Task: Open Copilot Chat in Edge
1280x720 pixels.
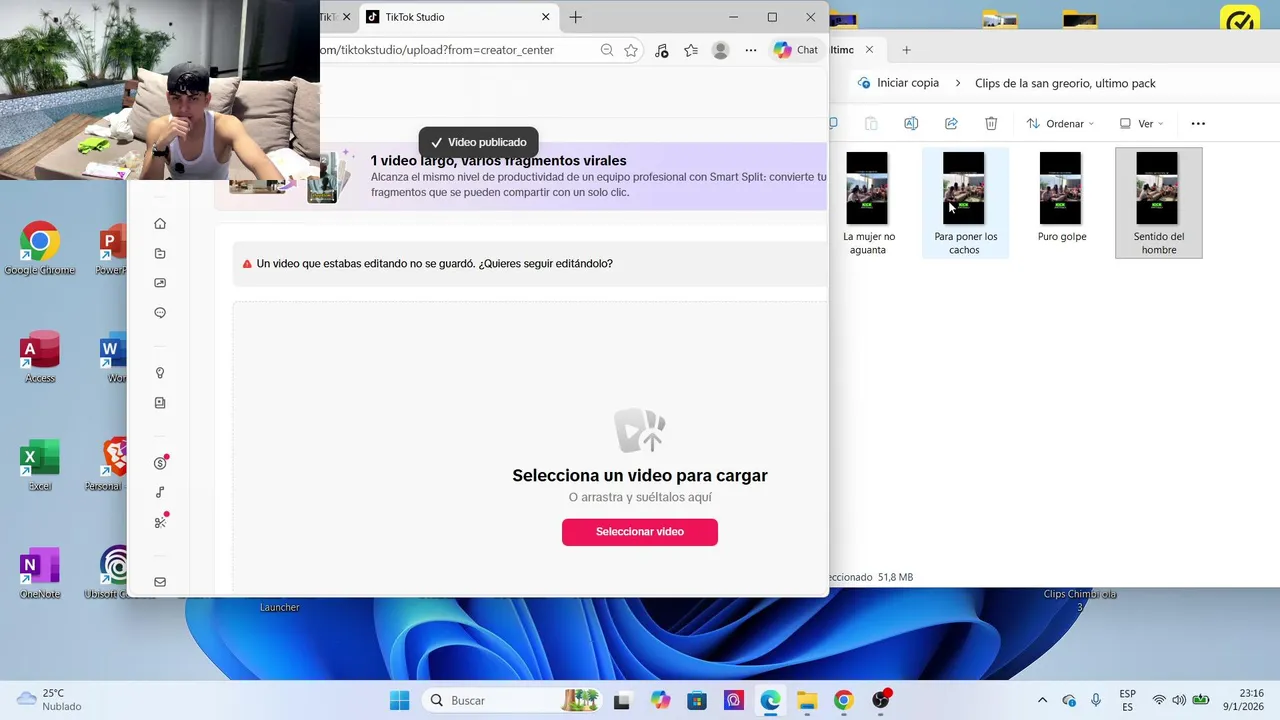Action: coord(796,50)
